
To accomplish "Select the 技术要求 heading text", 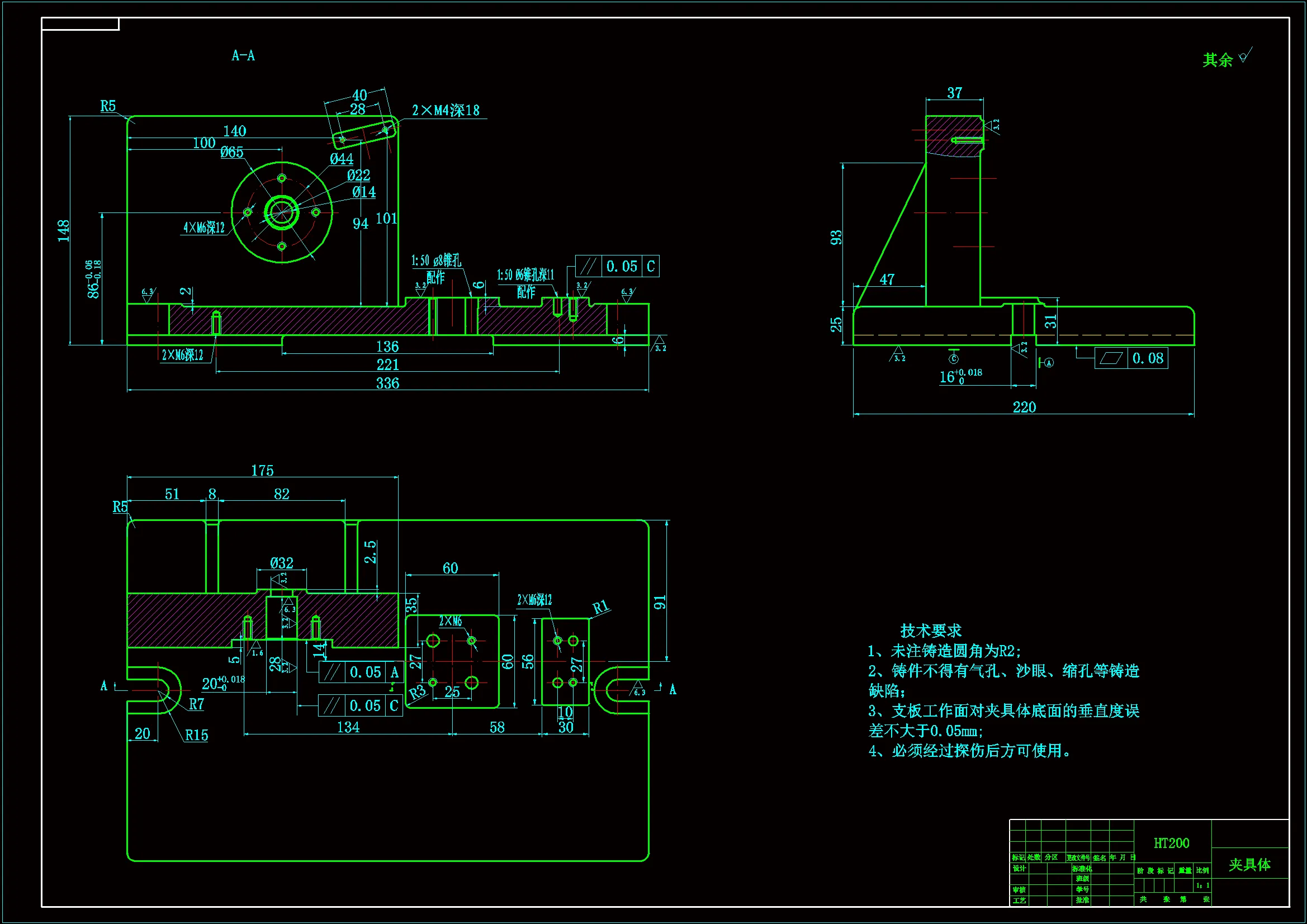I will (931, 630).
